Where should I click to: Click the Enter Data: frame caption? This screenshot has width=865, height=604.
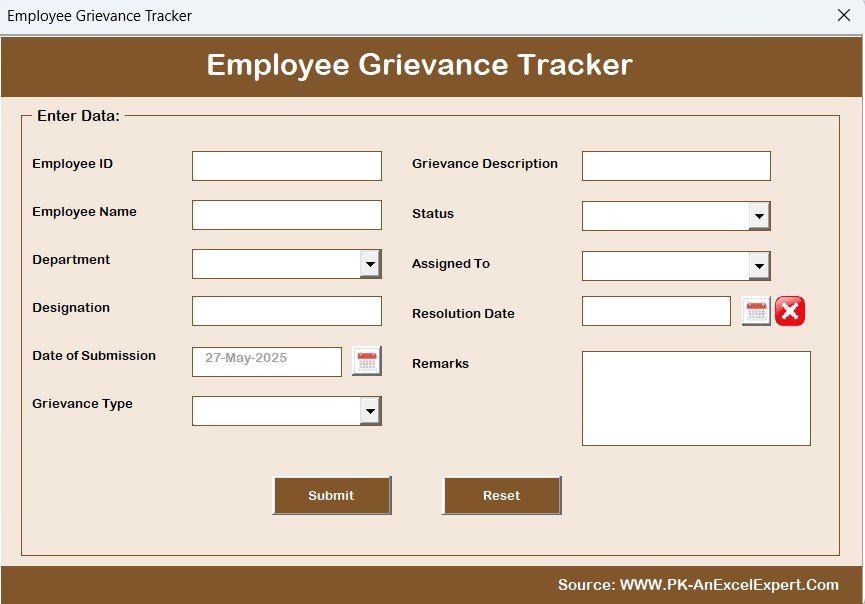click(x=78, y=116)
